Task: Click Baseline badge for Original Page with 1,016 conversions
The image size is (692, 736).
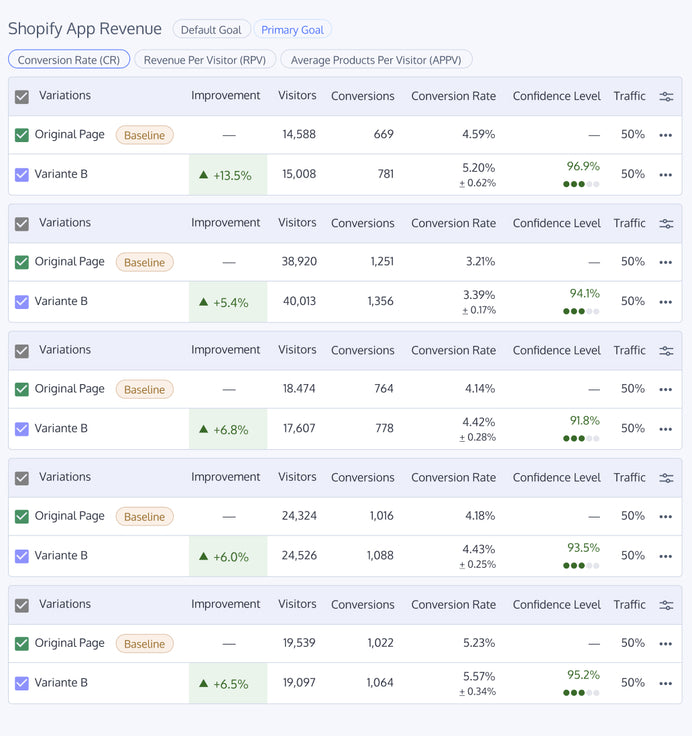Action: pos(144,517)
